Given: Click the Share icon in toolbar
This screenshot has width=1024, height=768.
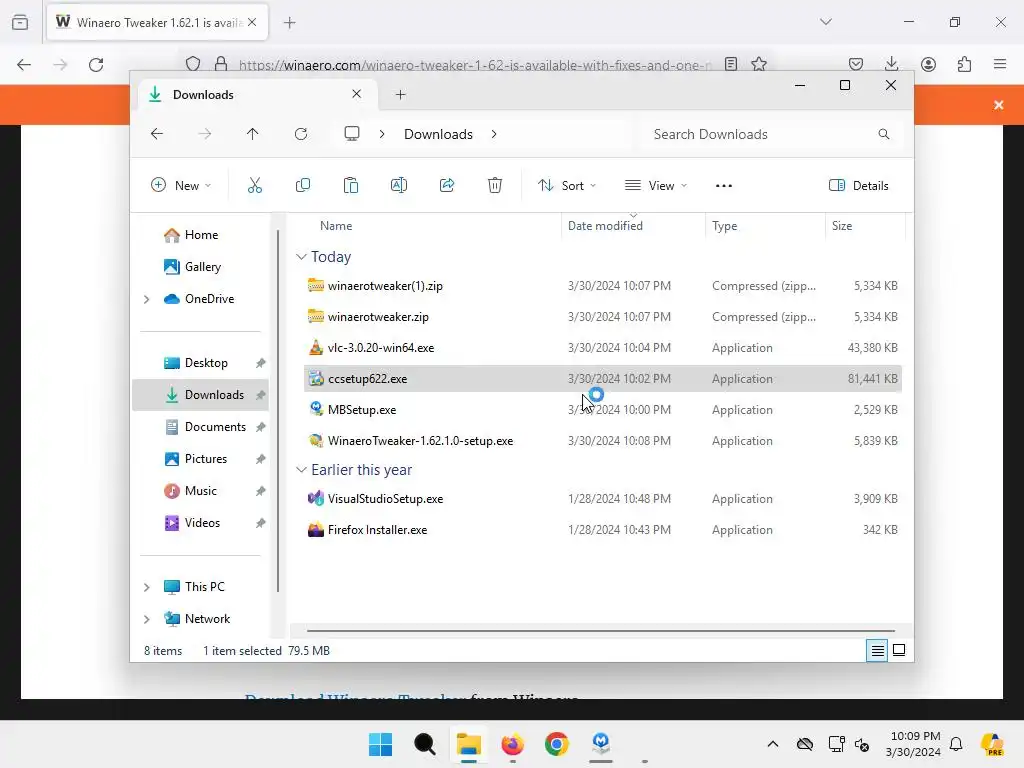Looking at the screenshot, I should click(x=447, y=185).
